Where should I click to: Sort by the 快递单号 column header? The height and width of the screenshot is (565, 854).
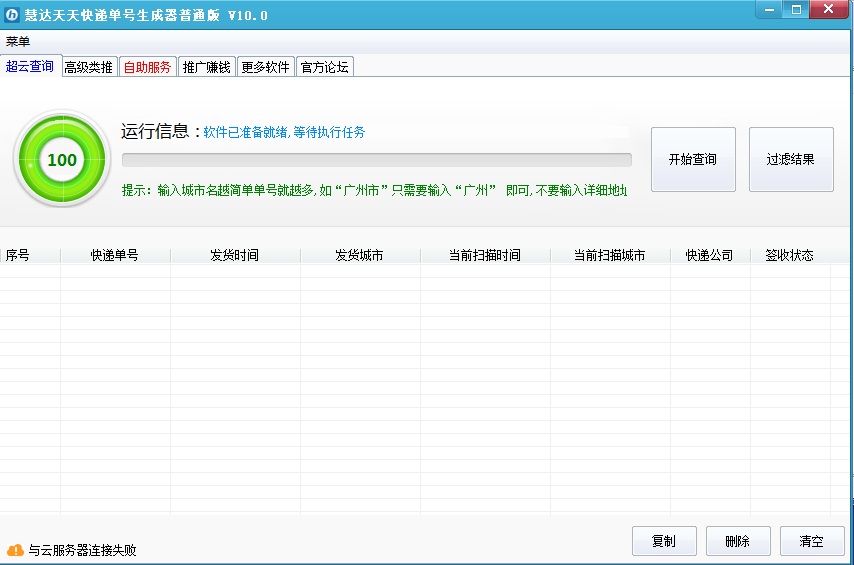(x=115, y=255)
